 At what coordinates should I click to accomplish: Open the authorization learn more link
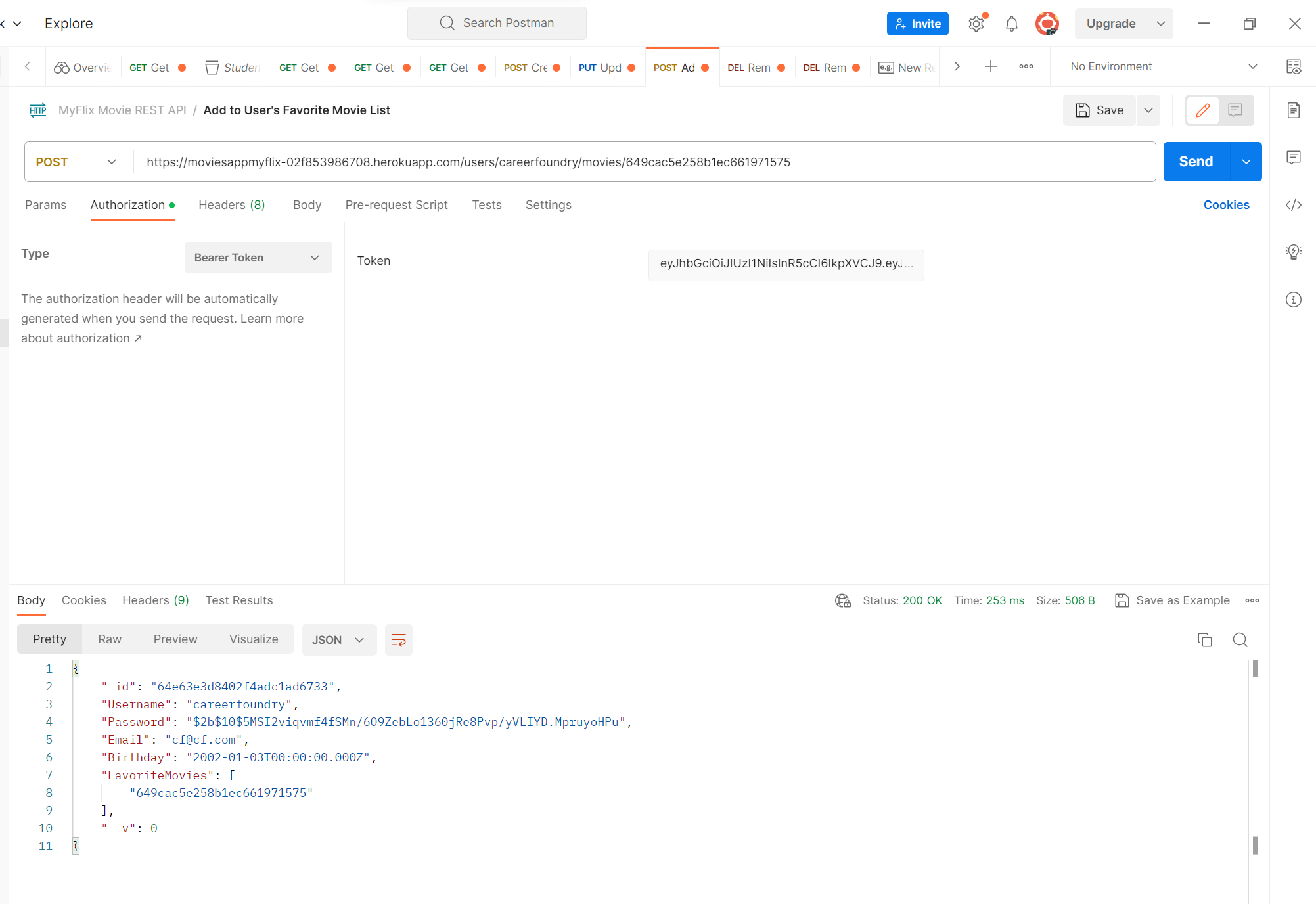point(93,338)
